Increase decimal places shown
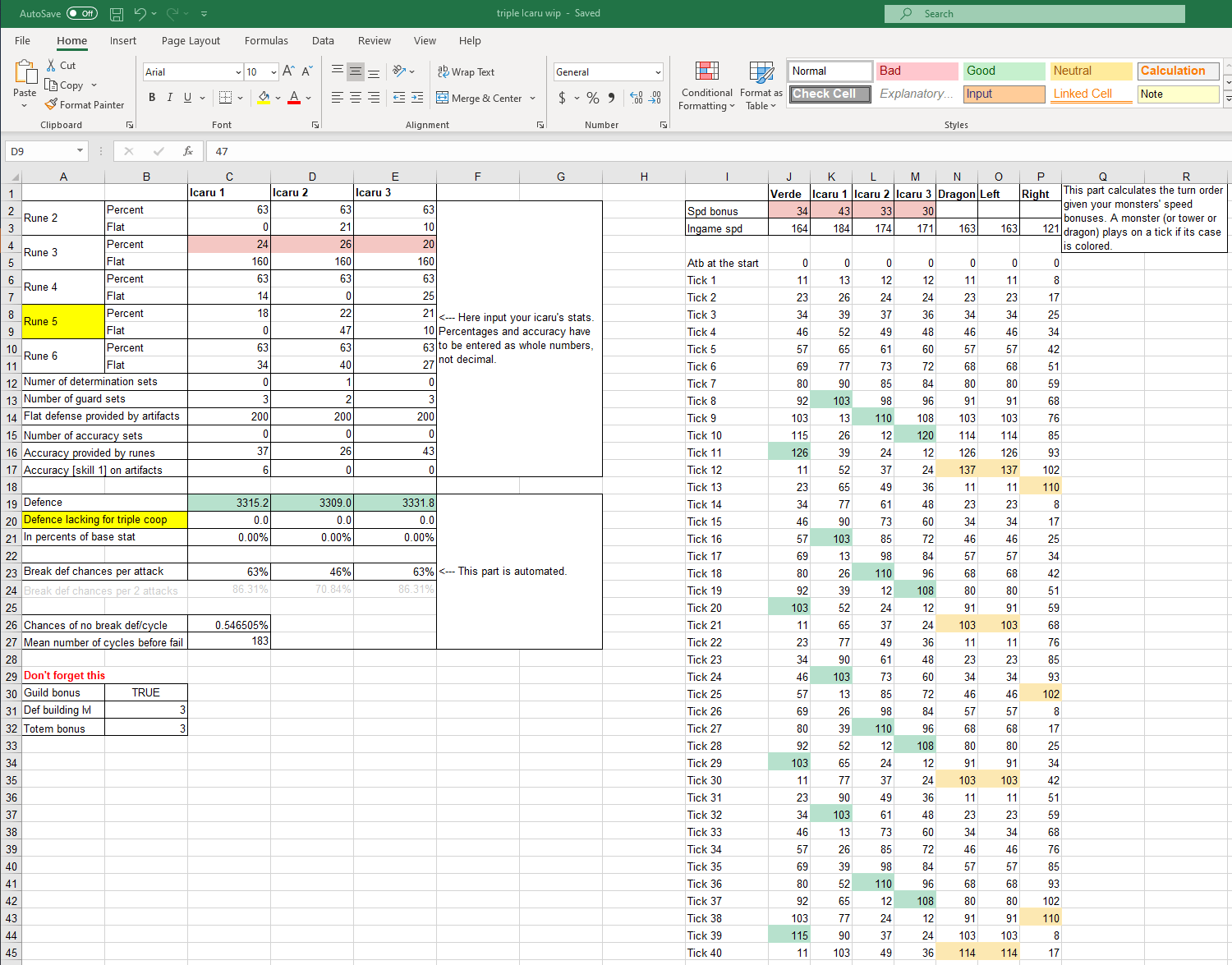 [637, 98]
